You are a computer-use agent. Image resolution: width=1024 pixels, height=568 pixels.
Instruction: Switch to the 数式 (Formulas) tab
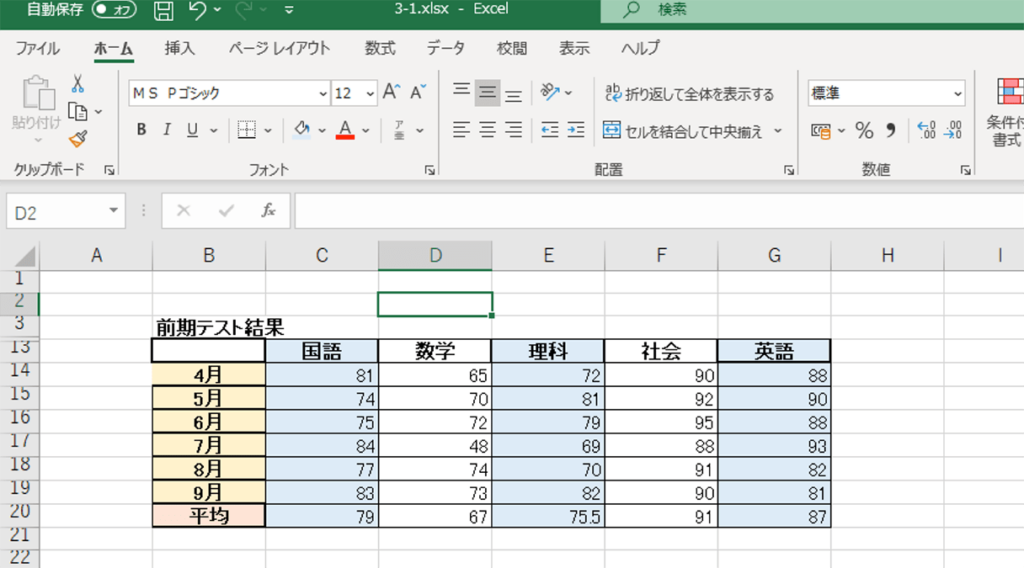click(380, 48)
